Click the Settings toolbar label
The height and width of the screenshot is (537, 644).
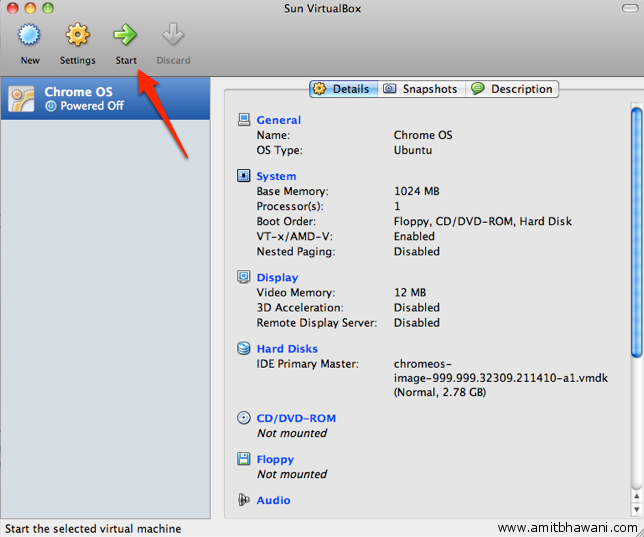tap(78, 60)
